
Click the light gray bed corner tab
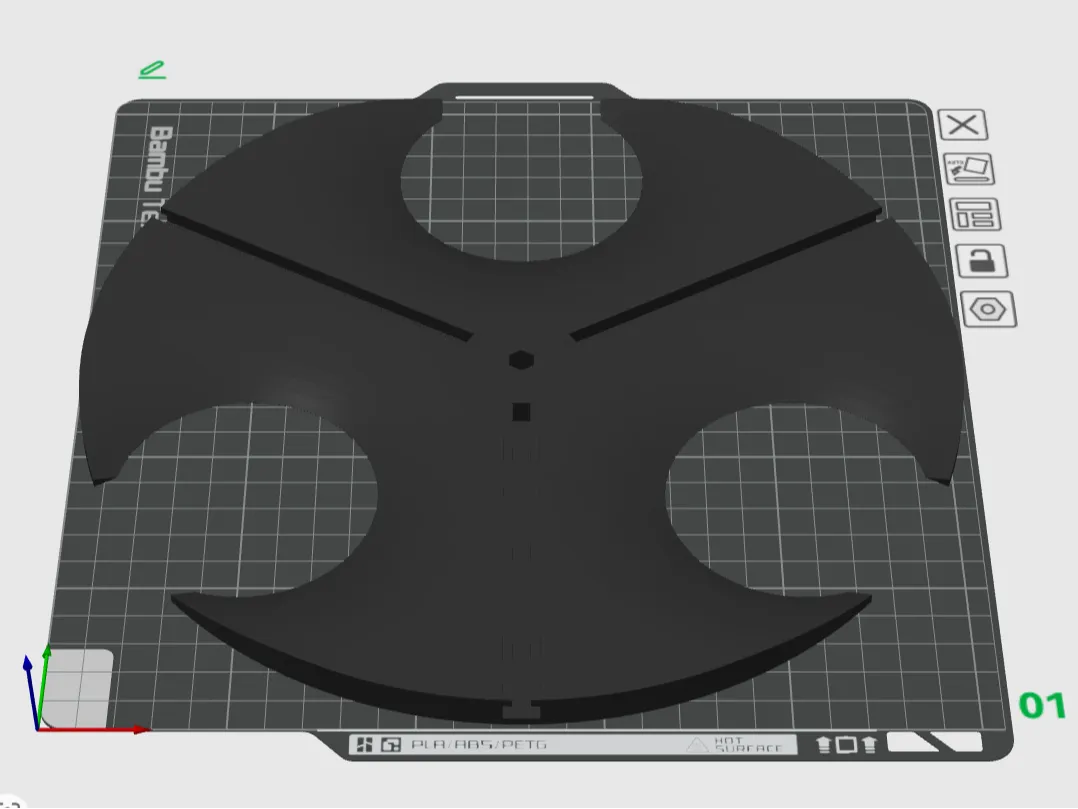(76, 687)
